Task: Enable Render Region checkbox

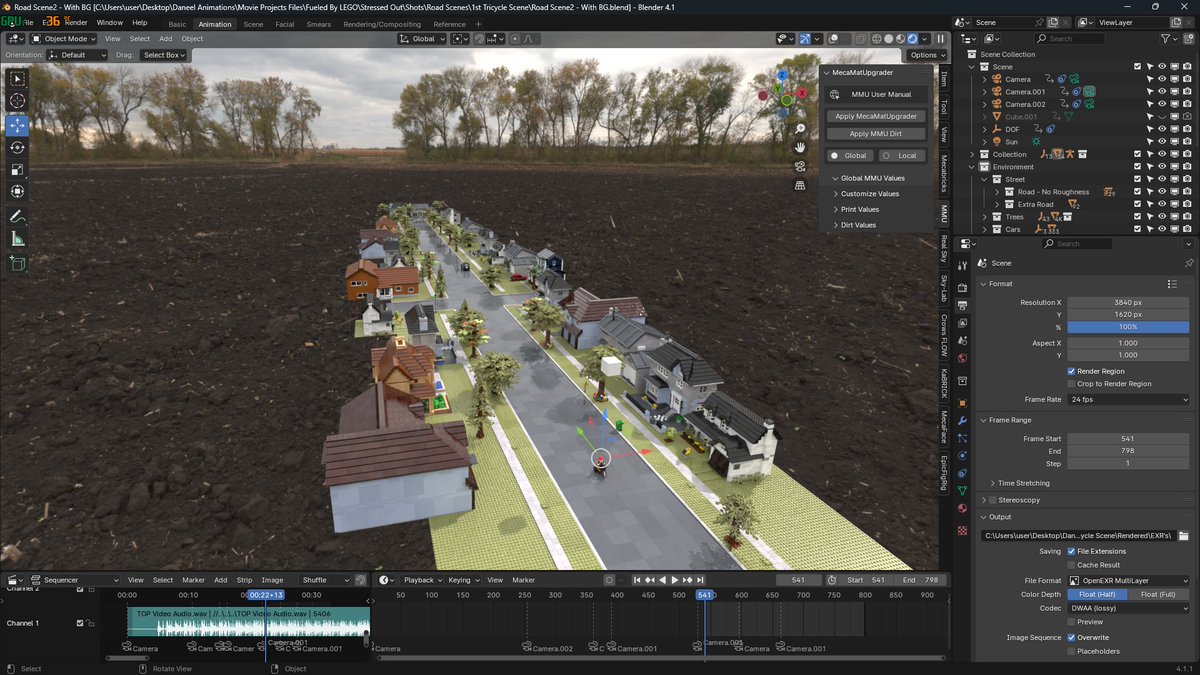Action: (x=1071, y=371)
